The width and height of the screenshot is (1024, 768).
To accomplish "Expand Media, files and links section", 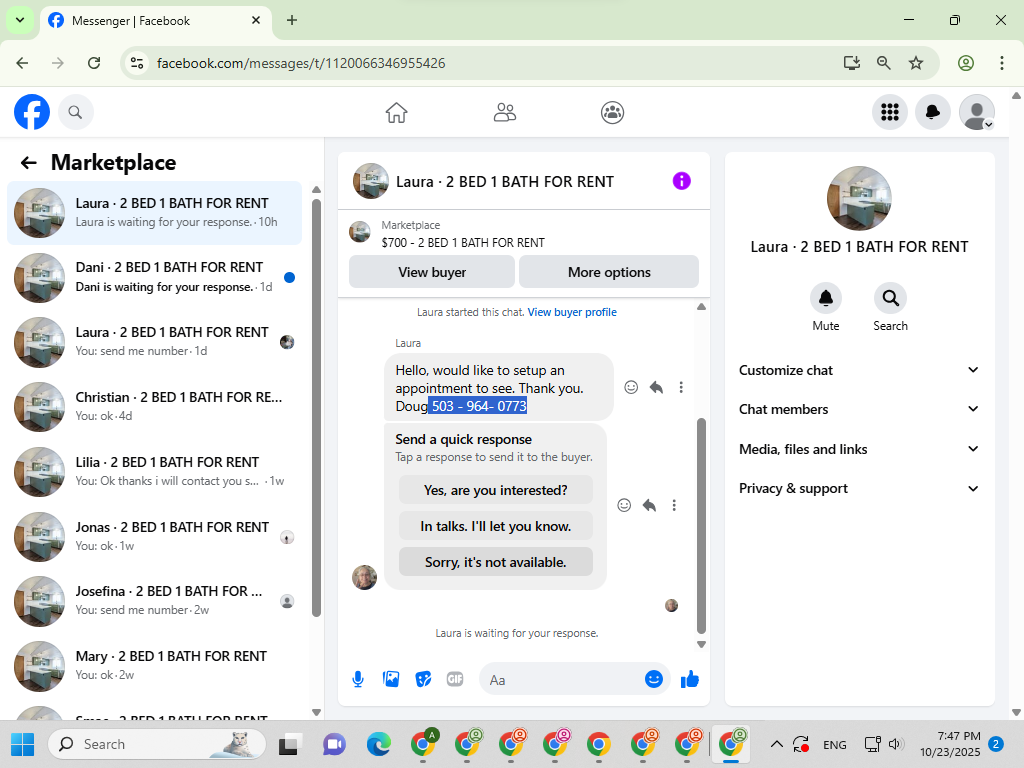I will (859, 449).
